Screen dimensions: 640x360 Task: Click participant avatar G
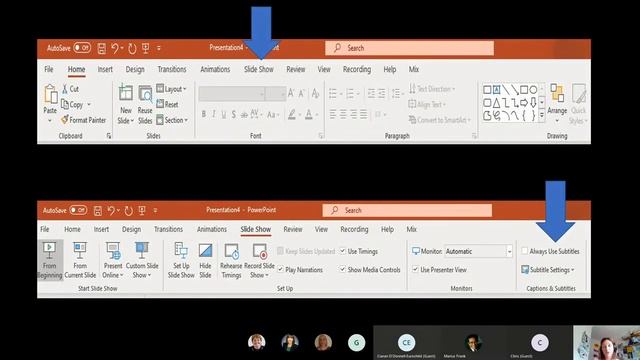356,342
